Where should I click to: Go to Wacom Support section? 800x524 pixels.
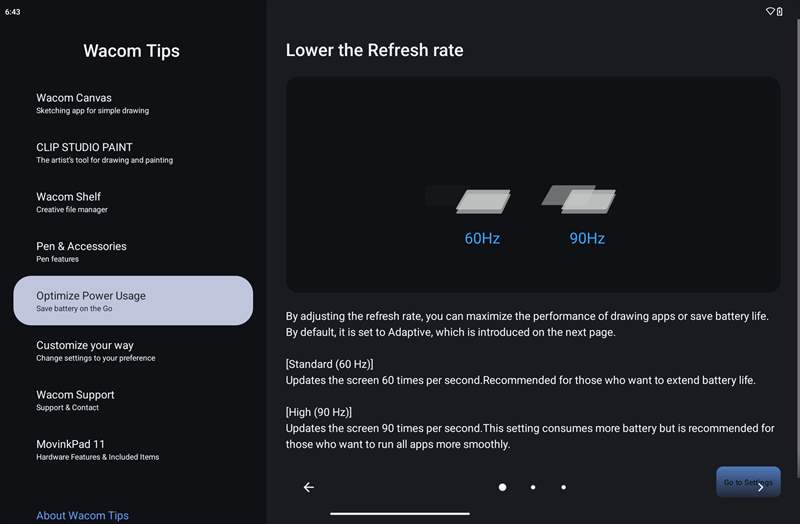(133, 400)
